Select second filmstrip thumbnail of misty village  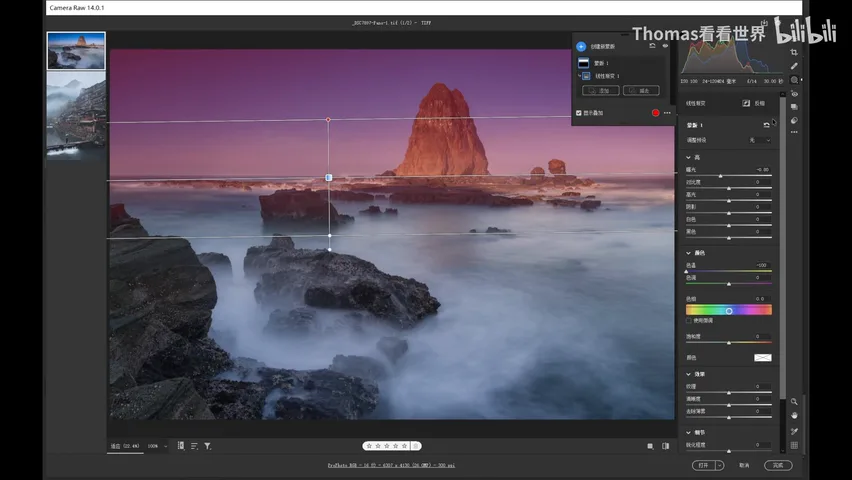(76, 115)
